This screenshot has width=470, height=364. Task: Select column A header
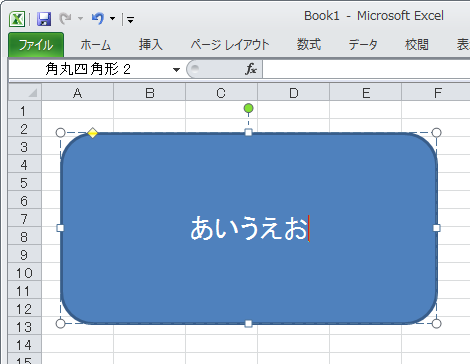point(77,93)
